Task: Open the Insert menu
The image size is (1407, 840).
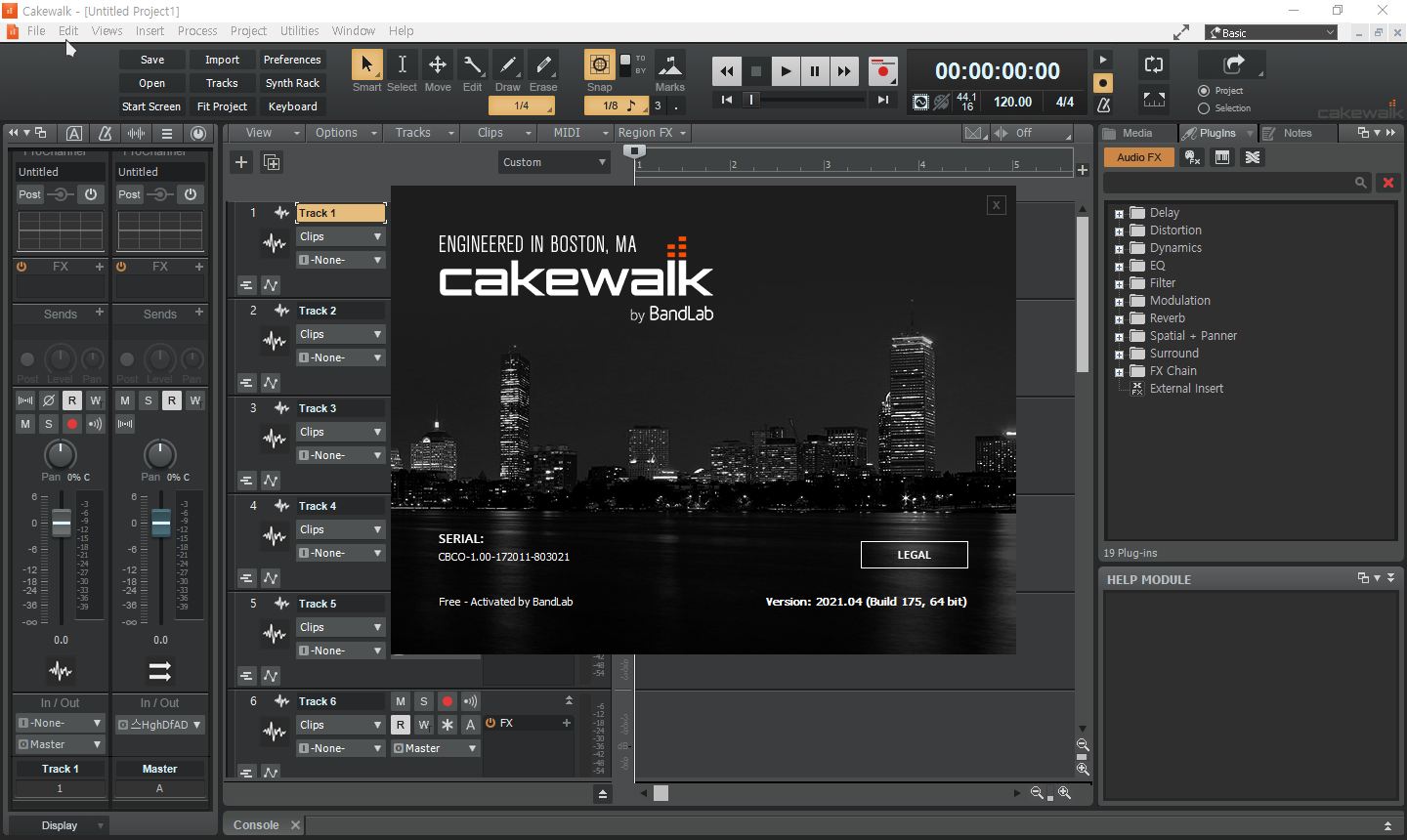Action: click(149, 30)
